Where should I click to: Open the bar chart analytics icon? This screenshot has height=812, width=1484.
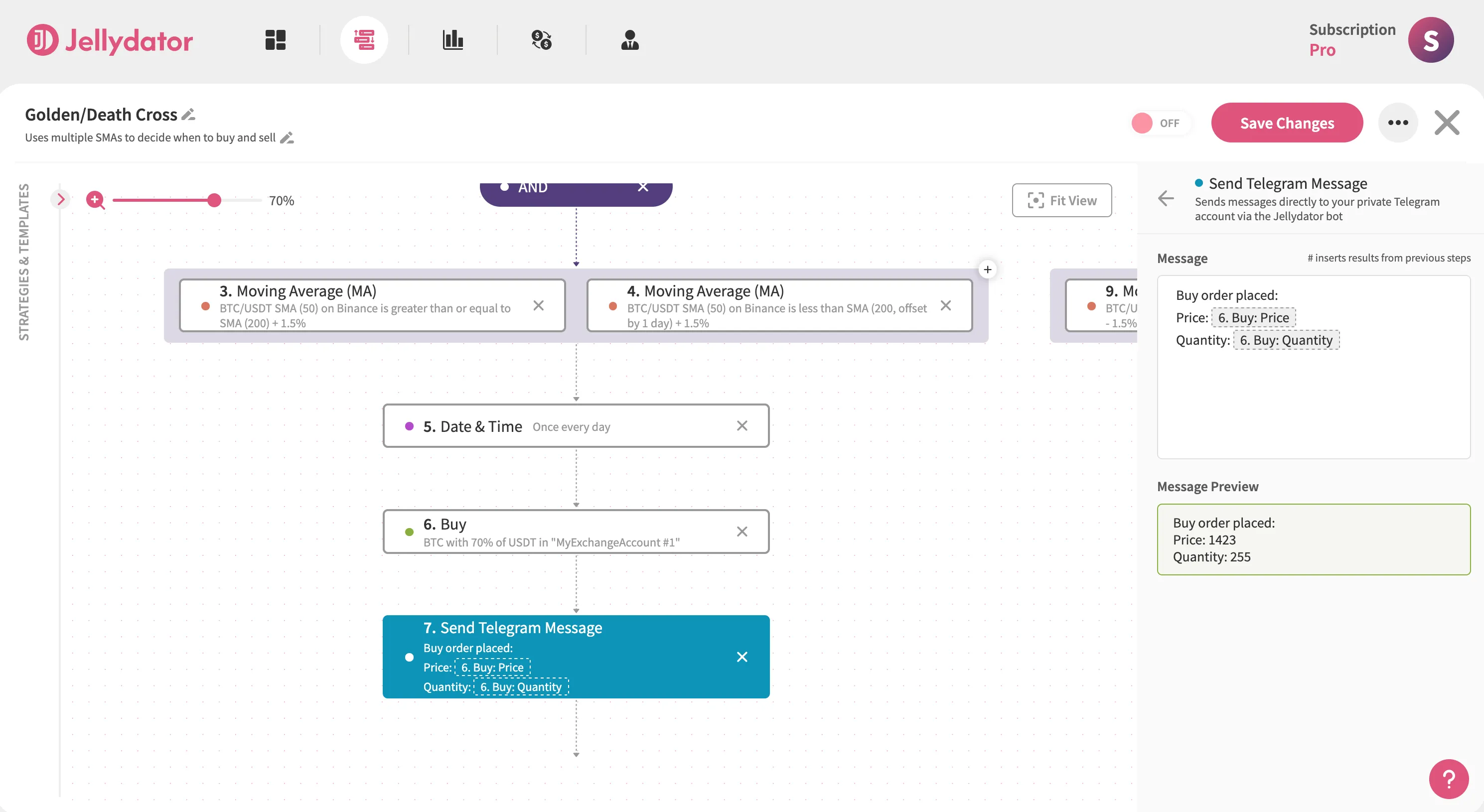click(x=453, y=40)
